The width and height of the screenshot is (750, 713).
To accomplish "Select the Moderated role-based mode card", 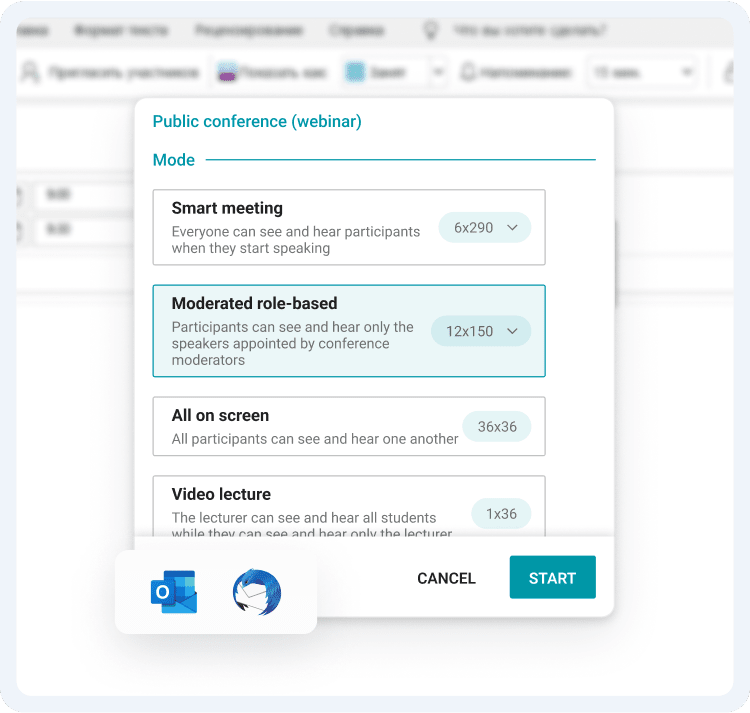I will pos(300,330).
